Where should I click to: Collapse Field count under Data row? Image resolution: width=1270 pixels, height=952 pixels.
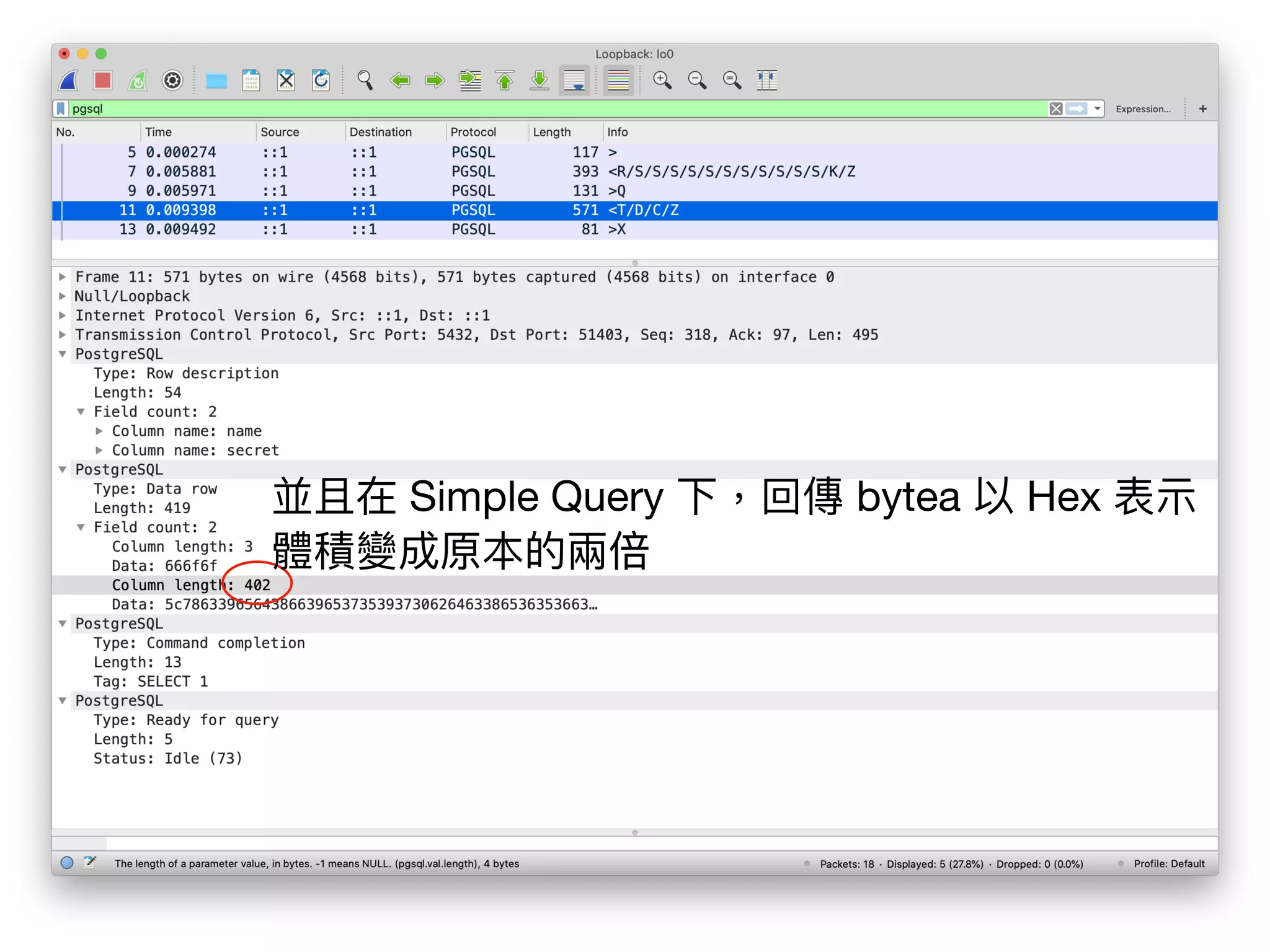(81, 527)
